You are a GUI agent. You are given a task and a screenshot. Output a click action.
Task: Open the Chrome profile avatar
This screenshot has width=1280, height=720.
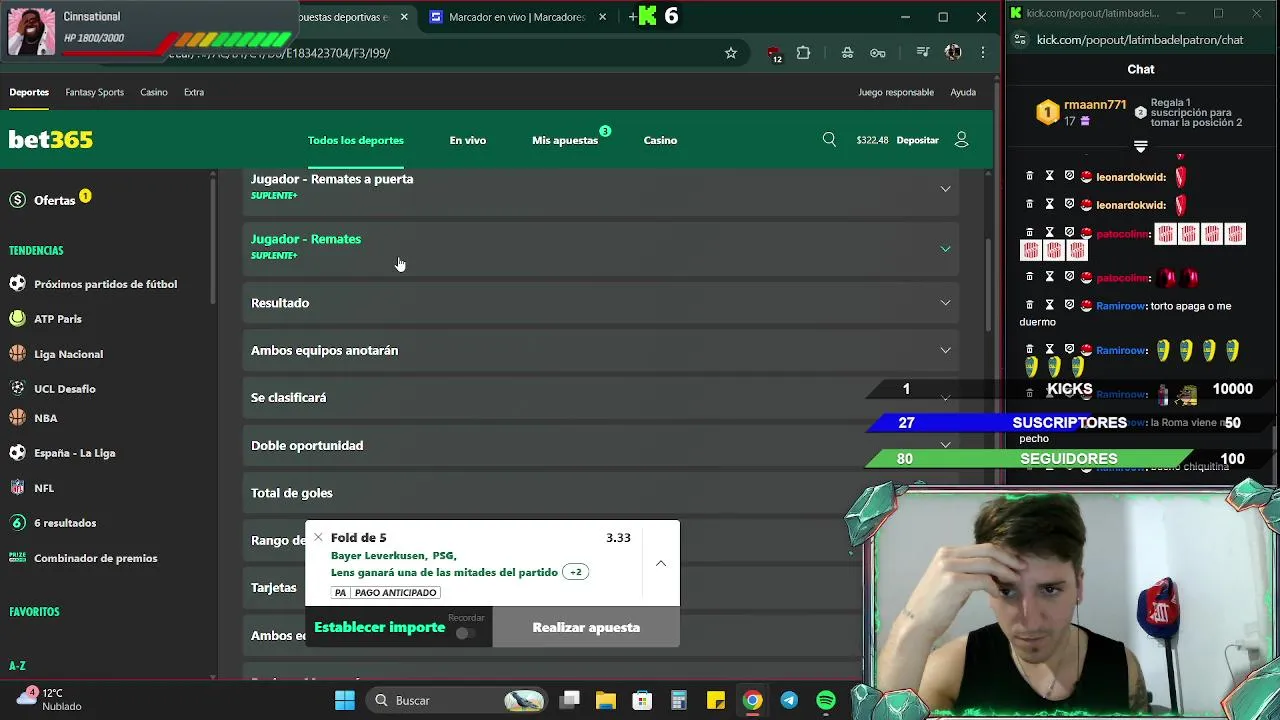point(953,53)
